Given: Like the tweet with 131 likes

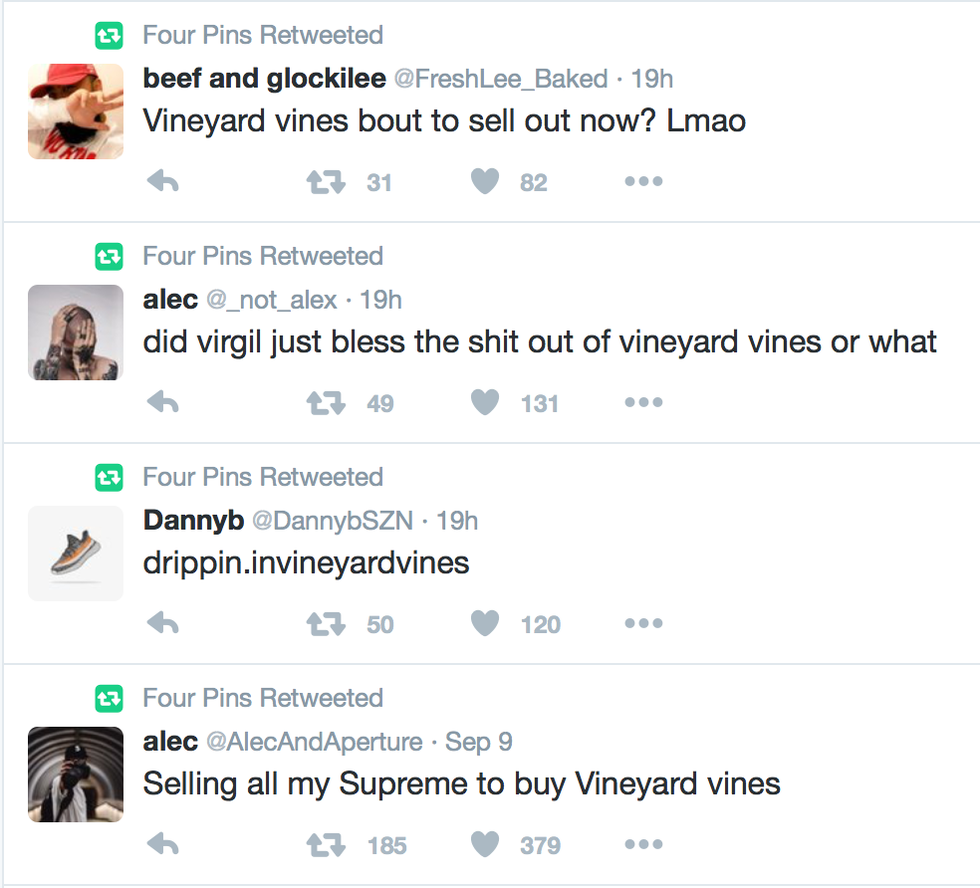Looking at the screenshot, I should tap(485, 403).
